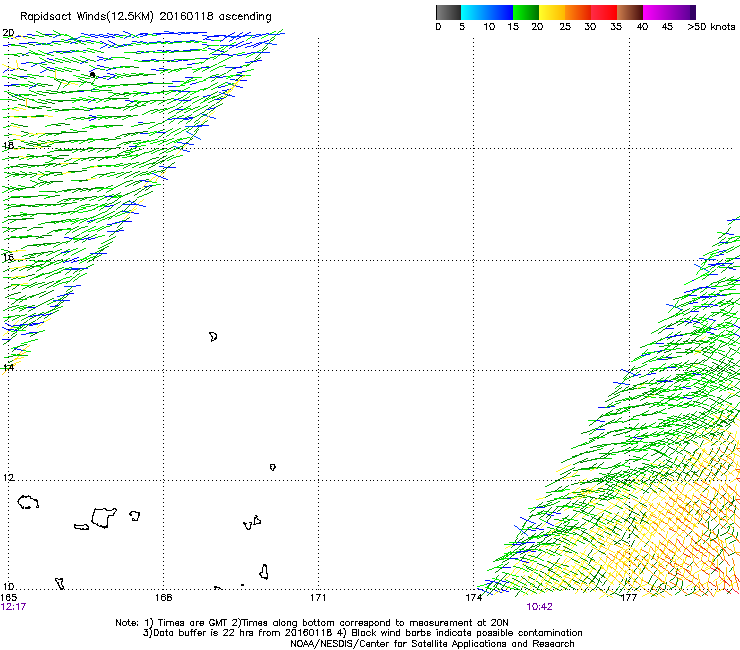Click the "171" longitude axis label
The width and height of the screenshot is (740, 650).
[318, 598]
